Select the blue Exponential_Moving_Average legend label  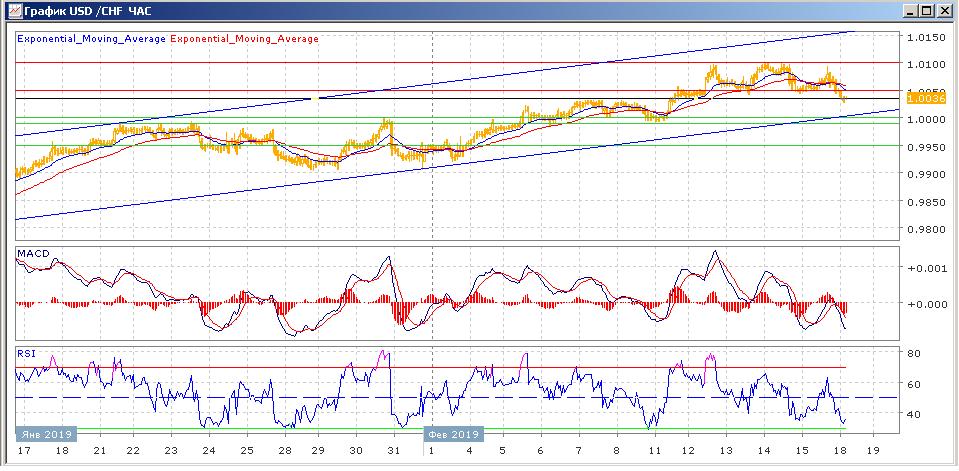click(x=92, y=39)
